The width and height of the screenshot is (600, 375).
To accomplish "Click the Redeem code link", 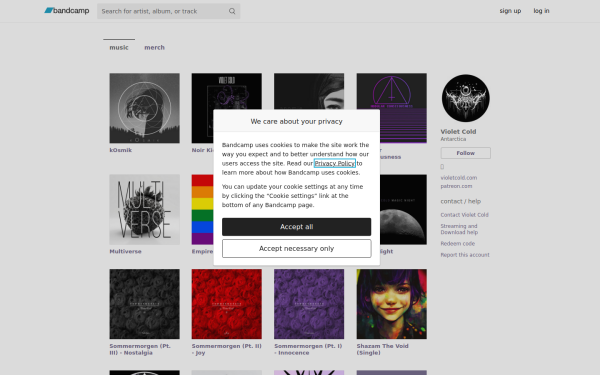I will coord(457,243).
